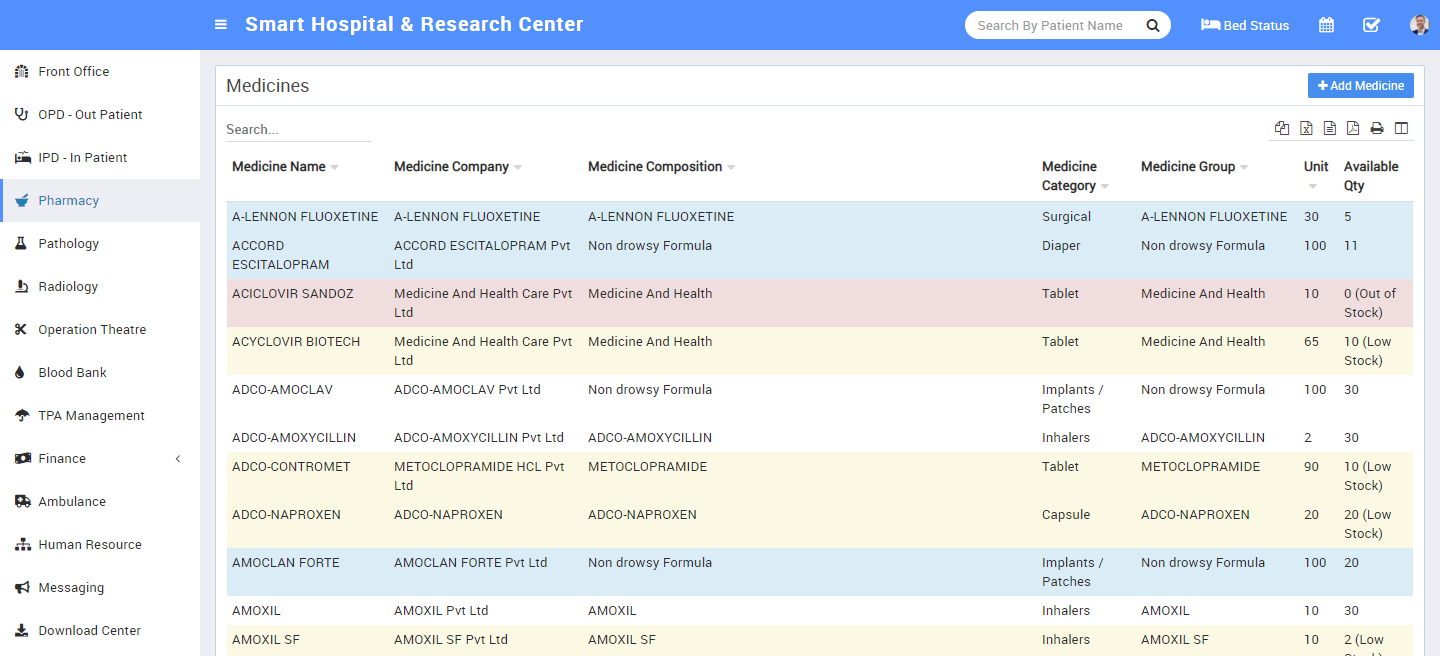1440x656 pixels.
Task: Open the task checklist icon in header
Action: pos(1372,25)
